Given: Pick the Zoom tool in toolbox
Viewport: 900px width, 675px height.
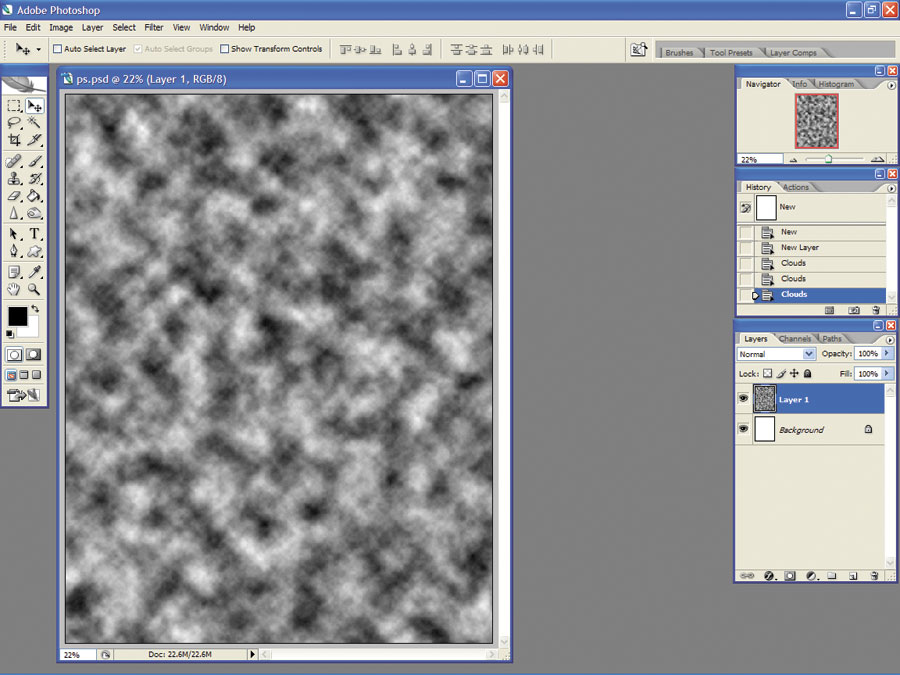Looking at the screenshot, I should (x=34, y=289).
